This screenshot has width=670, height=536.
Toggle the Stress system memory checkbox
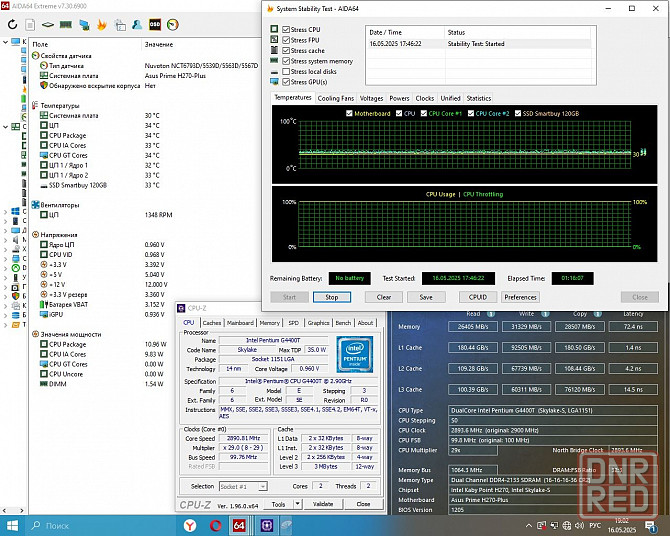coord(286,61)
